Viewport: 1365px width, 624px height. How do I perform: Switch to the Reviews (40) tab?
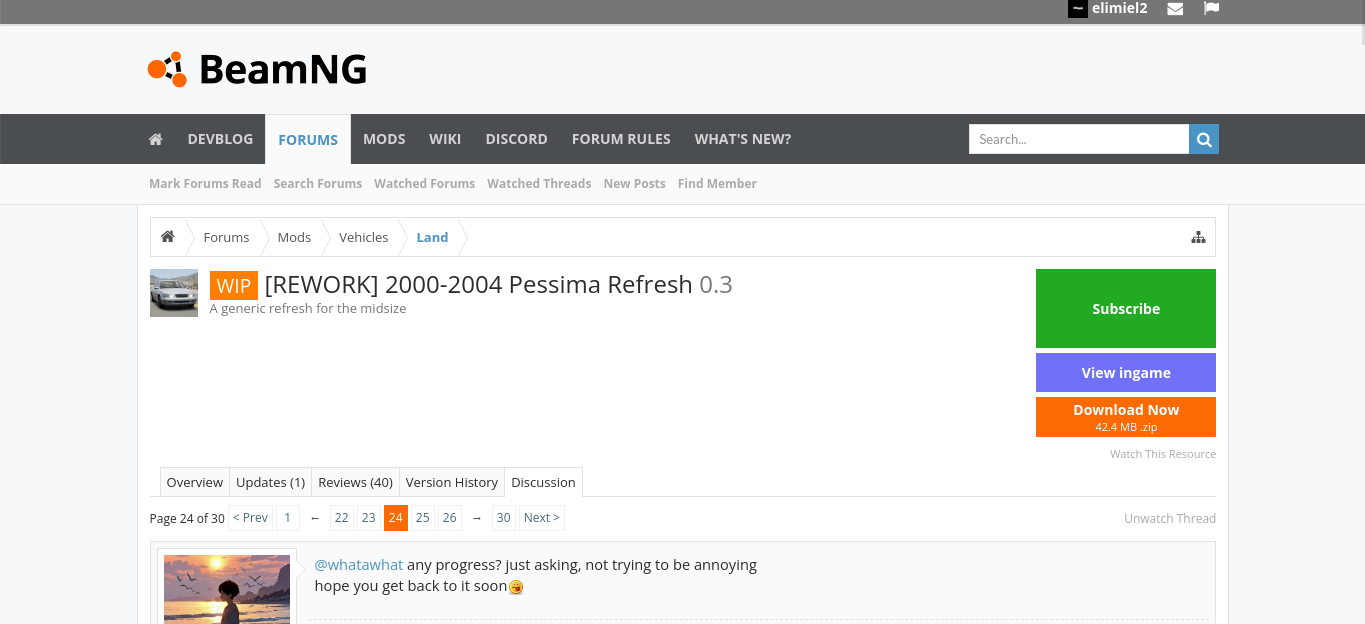(355, 482)
